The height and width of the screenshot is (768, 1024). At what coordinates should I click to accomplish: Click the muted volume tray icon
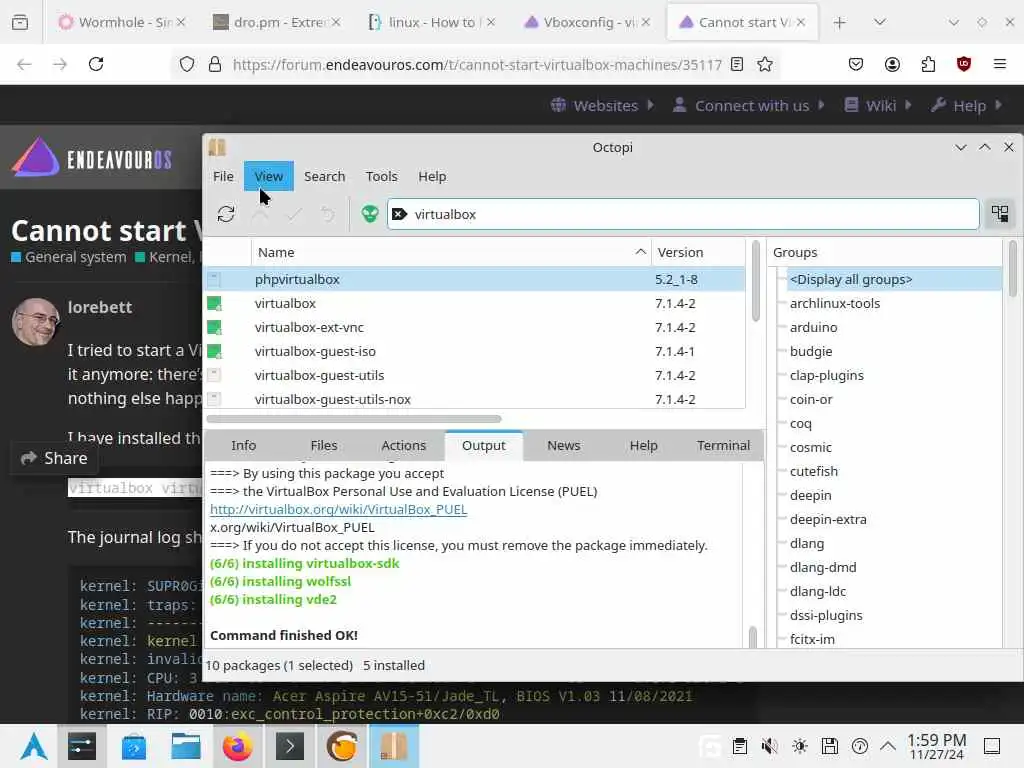coord(770,746)
